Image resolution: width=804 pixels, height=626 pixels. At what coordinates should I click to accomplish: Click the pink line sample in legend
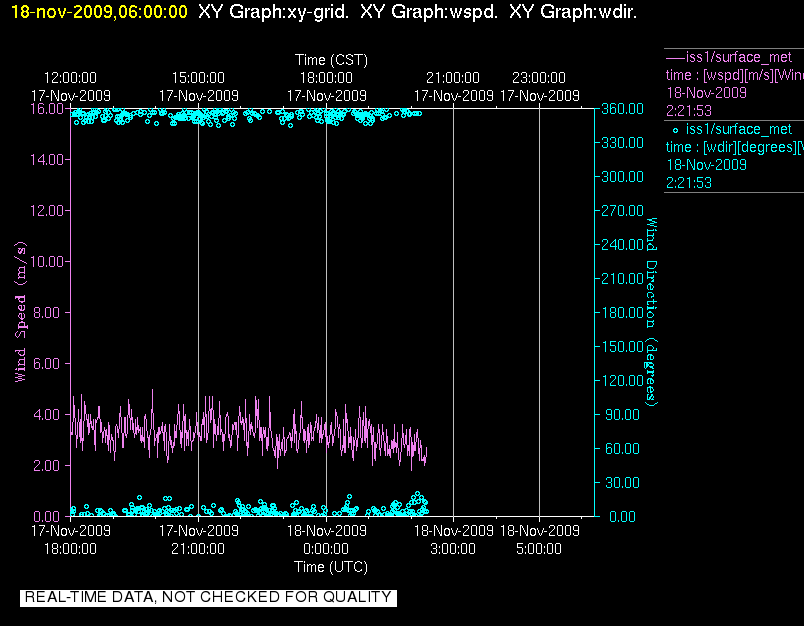point(675,57)
